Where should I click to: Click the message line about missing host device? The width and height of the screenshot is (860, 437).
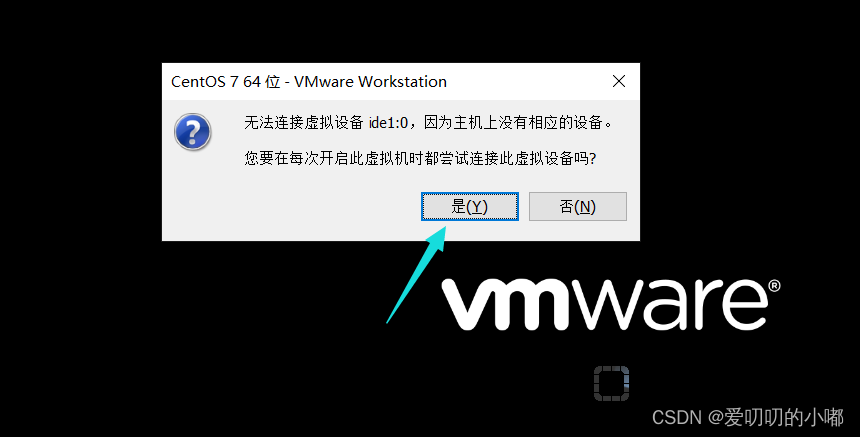428,123
